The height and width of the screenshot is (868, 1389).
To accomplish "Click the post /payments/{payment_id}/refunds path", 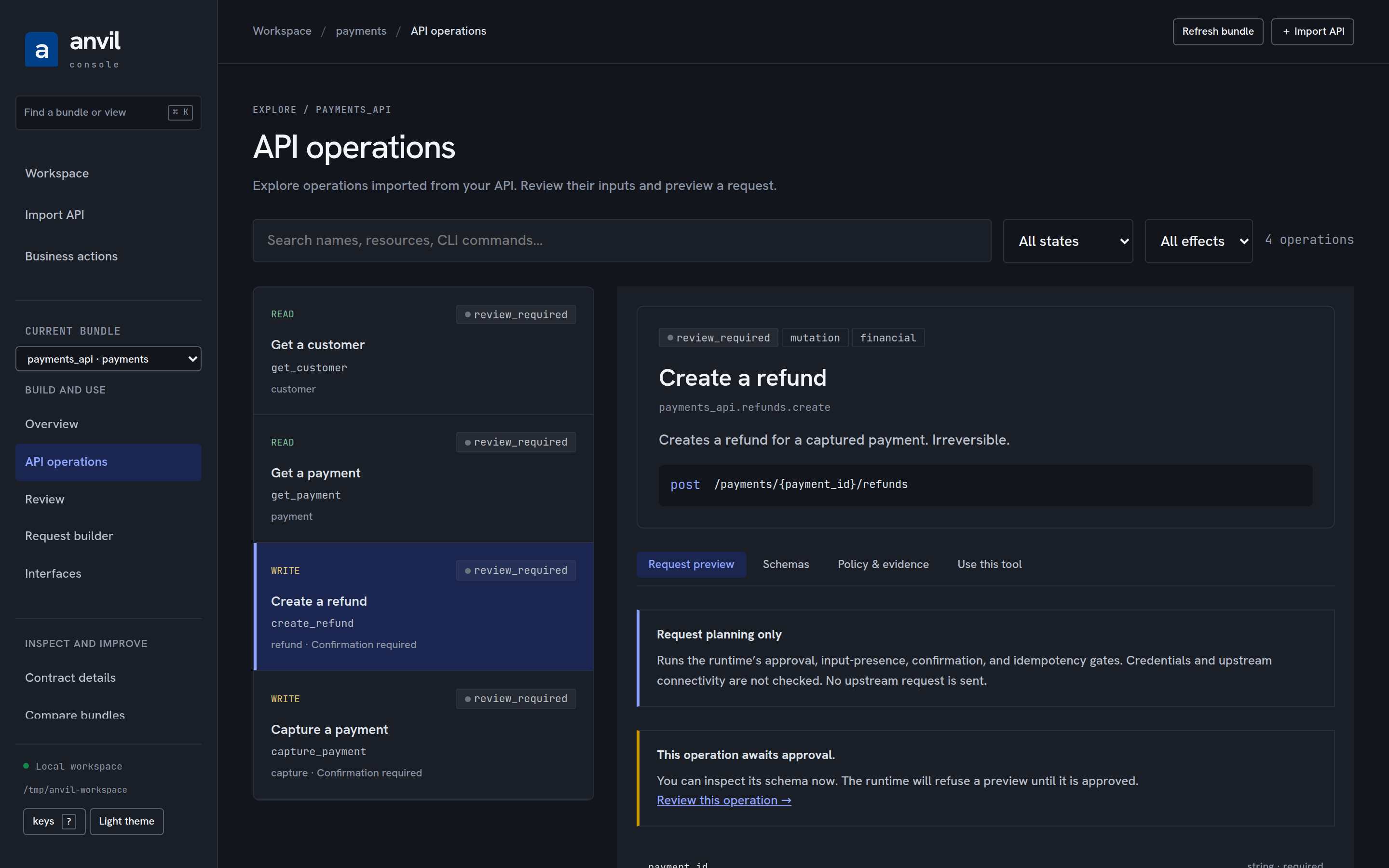I will 985,485.
